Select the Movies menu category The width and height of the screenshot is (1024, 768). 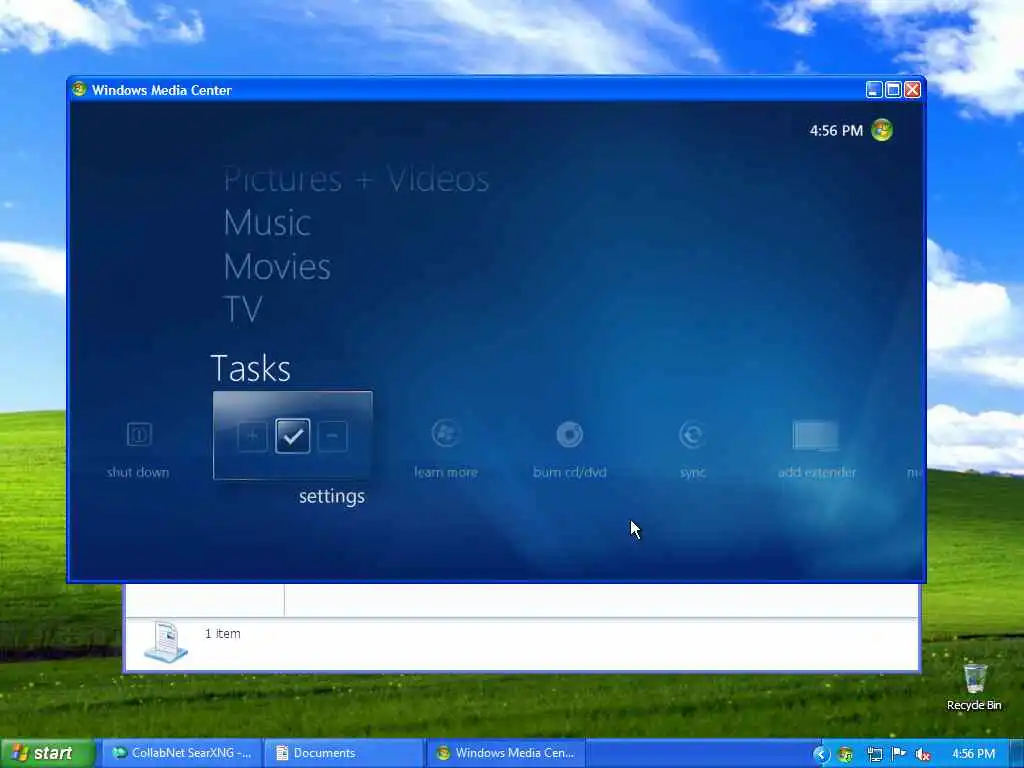tap(277, 266)
